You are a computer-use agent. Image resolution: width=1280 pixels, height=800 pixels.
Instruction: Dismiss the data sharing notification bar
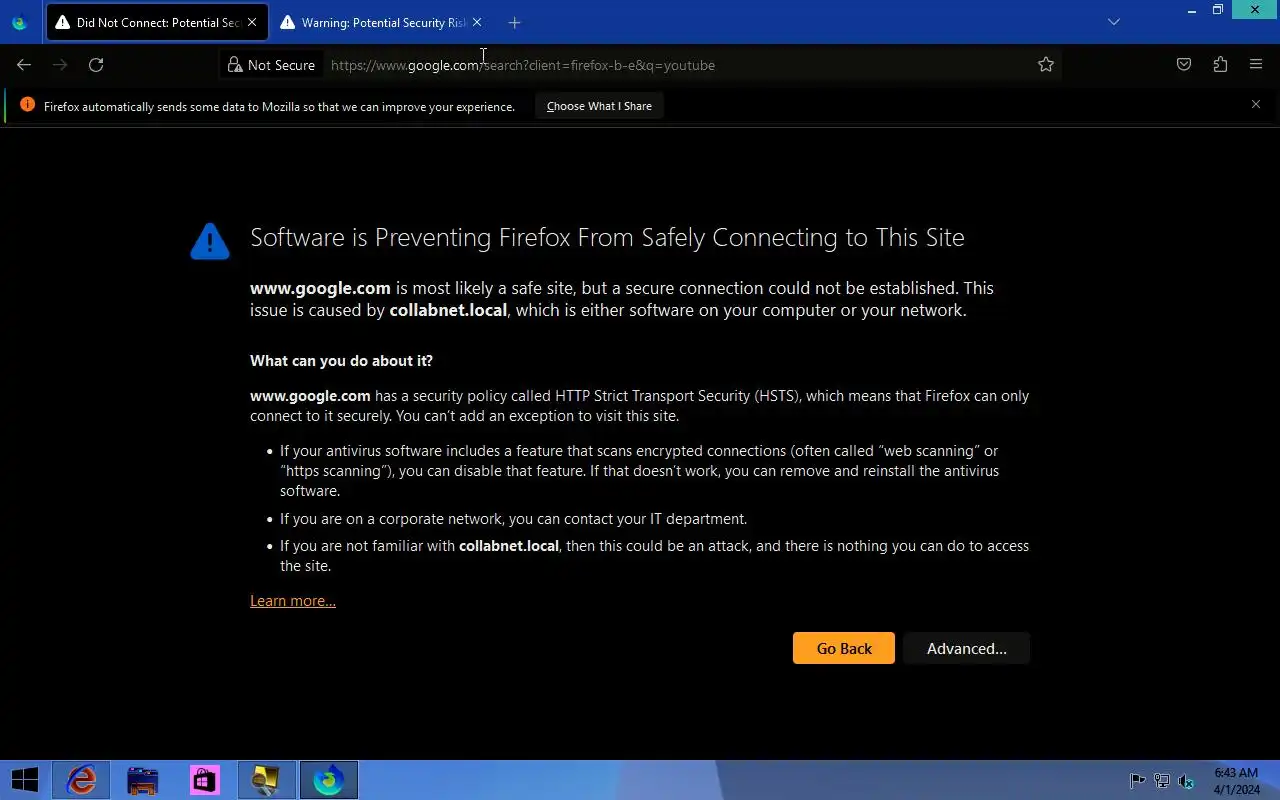(x=1256, y=104)
